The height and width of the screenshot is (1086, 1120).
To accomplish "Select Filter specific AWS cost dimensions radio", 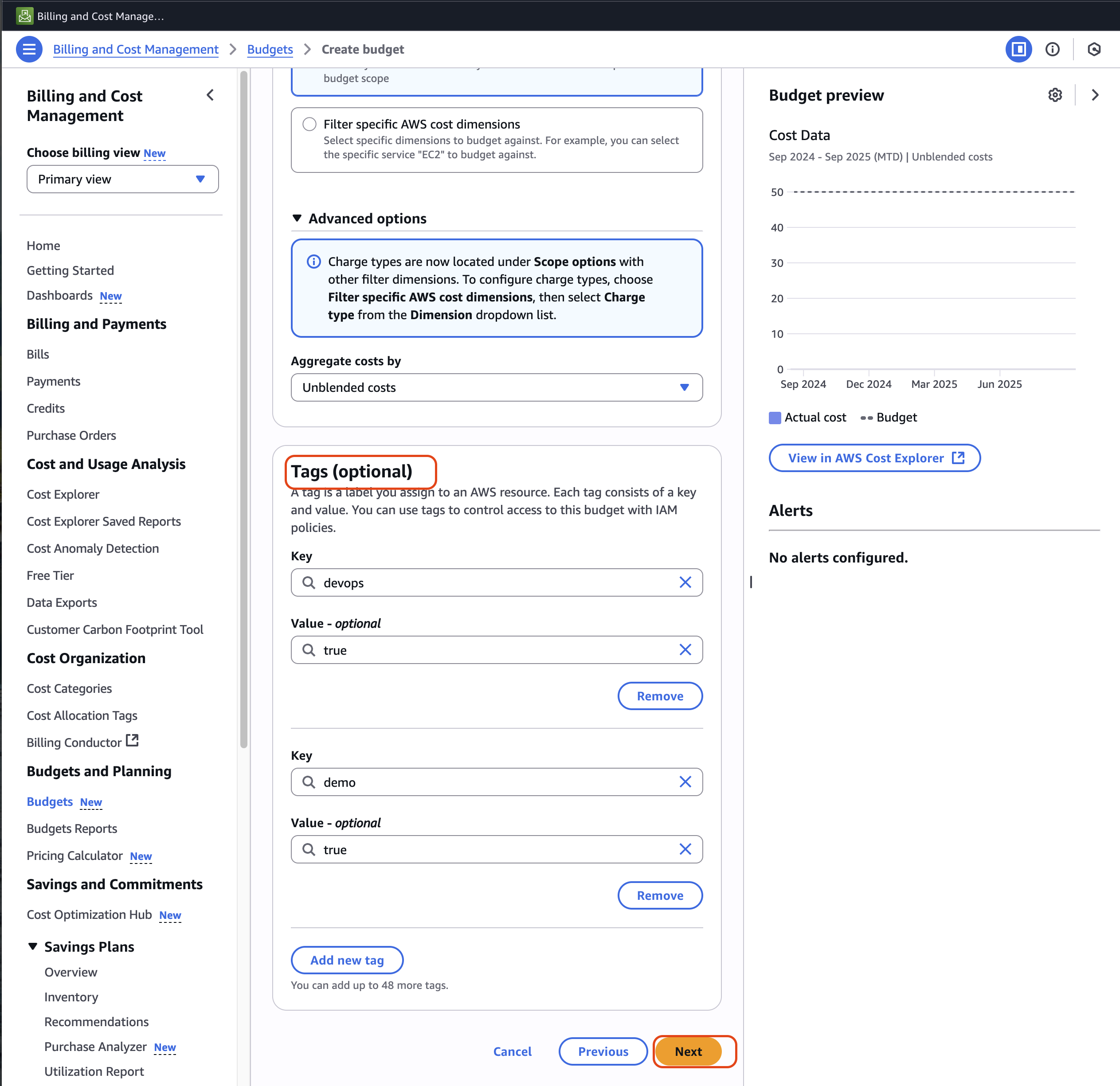I will [x=309, y=124].
